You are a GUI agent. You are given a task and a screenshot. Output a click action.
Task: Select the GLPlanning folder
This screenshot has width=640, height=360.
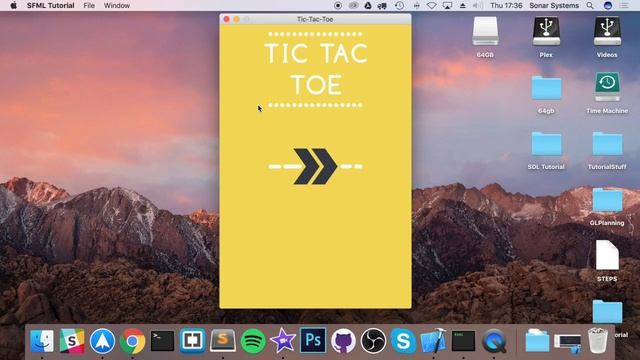(607, 200)
